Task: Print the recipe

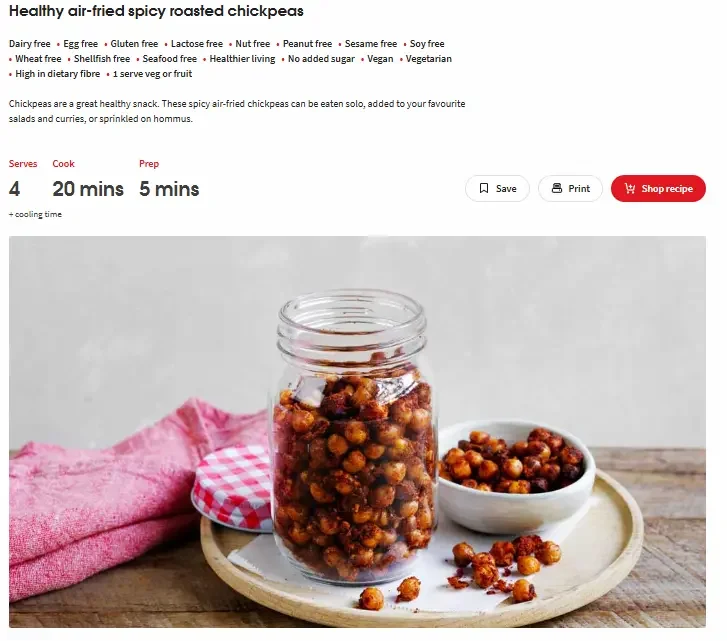Action: [570, 189]
